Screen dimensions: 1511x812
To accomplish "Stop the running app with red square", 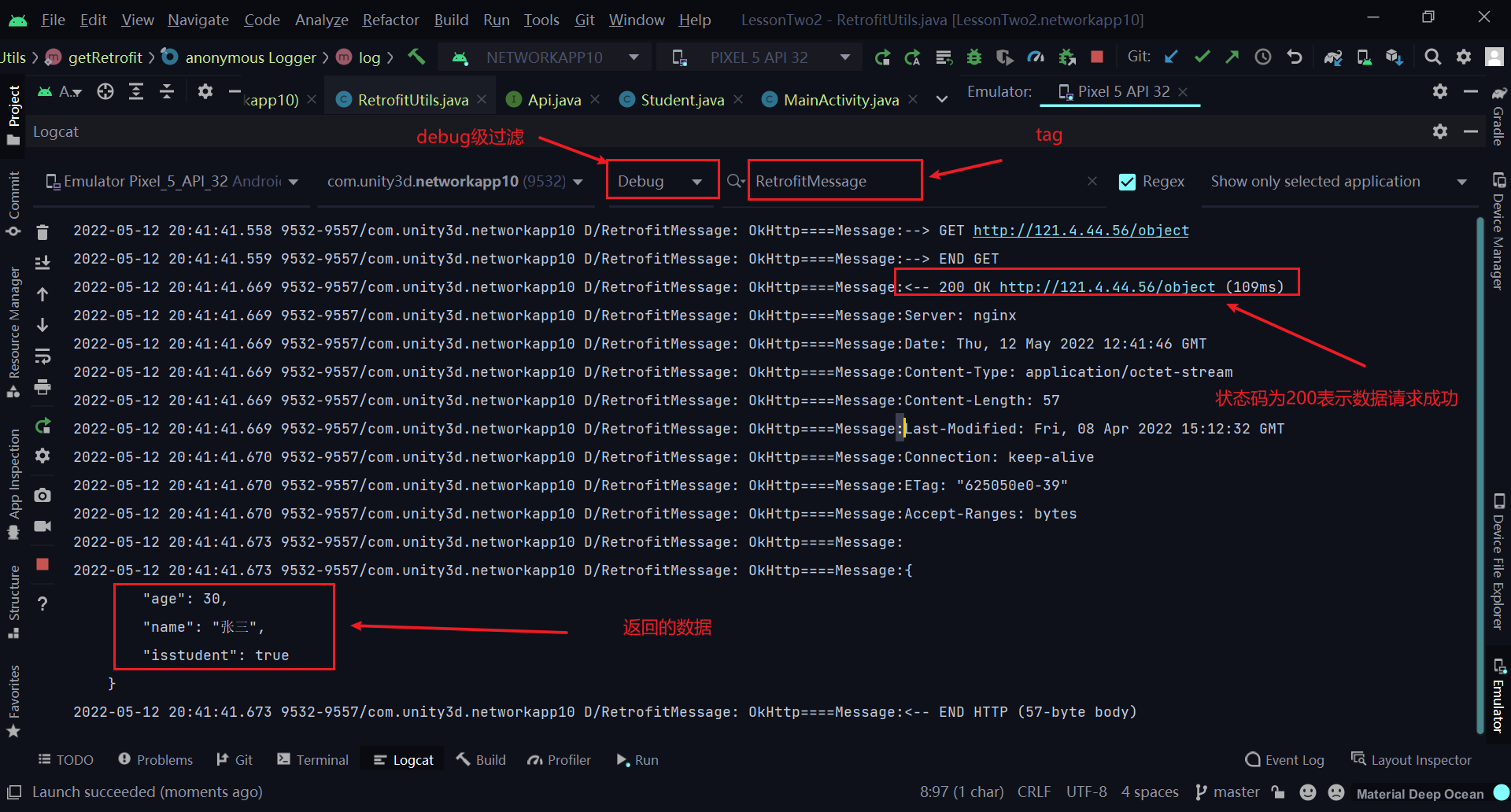I will (1097, 57).
